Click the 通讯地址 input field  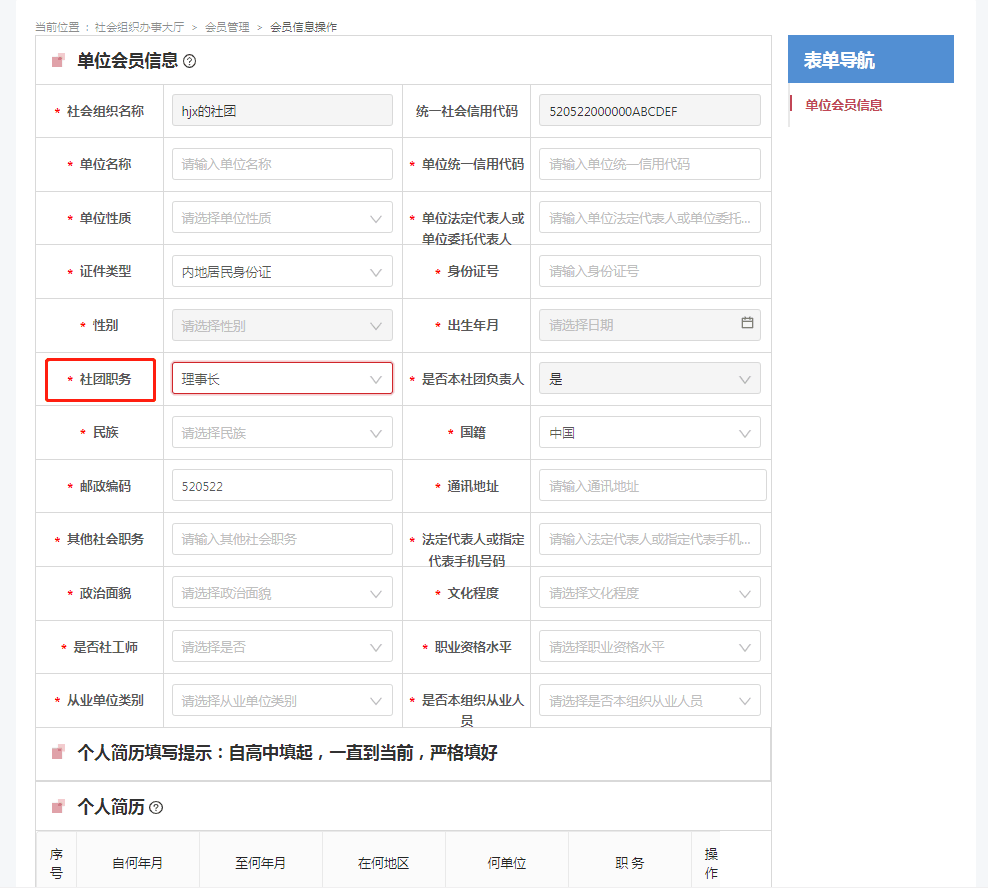652,486
